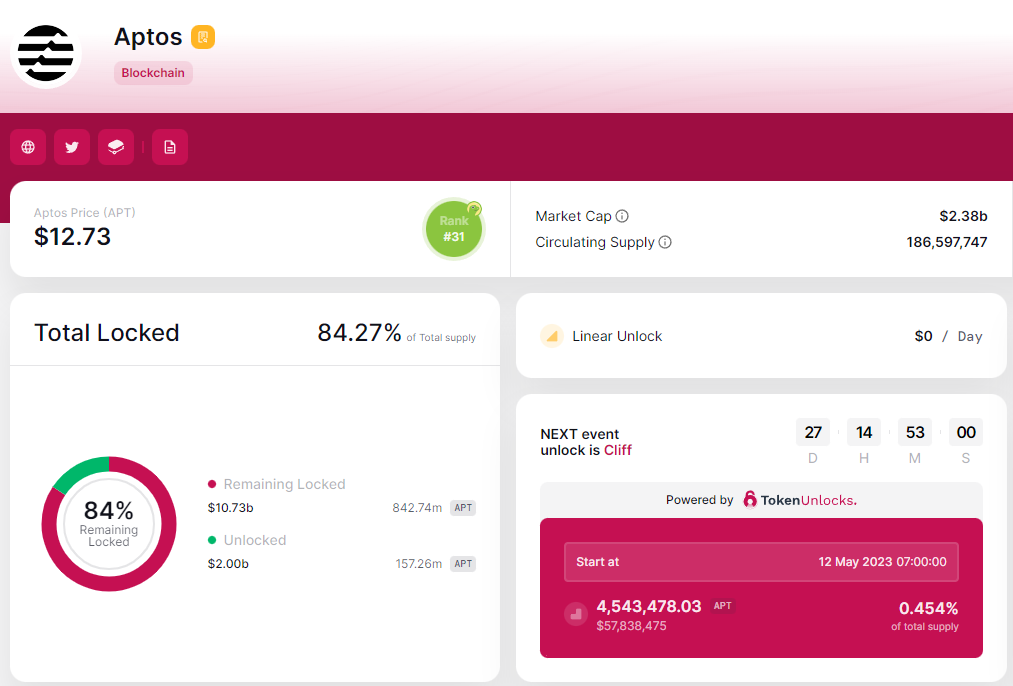Image resolution: width=1013 pixels, height=686 pixels.
Task: Click the green Unlocked legend dot
Action: tap(212, 540)
